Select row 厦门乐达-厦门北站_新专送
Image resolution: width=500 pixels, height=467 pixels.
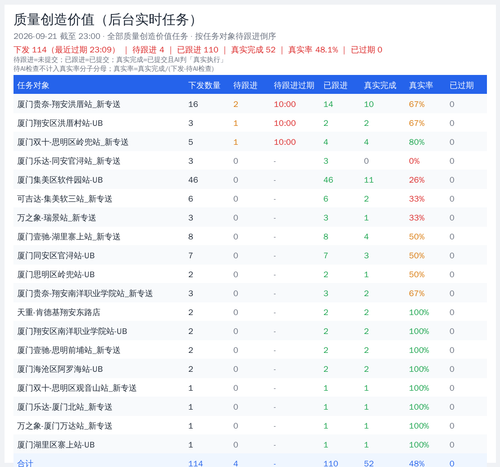(x=250, y=407)
